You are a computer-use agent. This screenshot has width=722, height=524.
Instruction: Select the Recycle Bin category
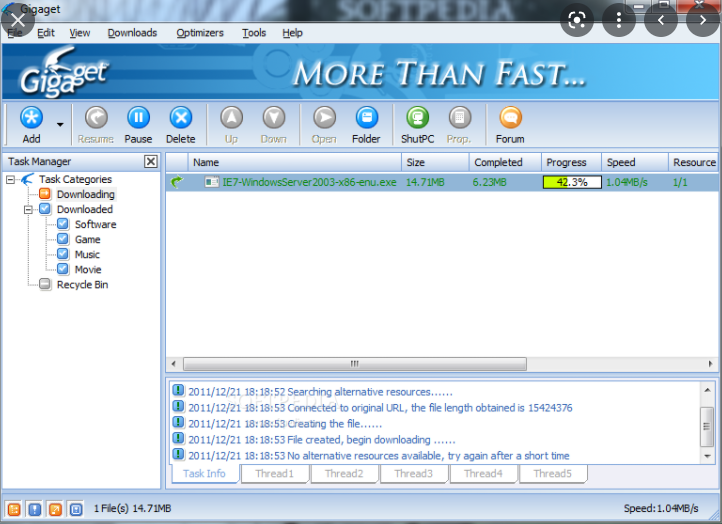pyautogui.click(x=82, y=285)
